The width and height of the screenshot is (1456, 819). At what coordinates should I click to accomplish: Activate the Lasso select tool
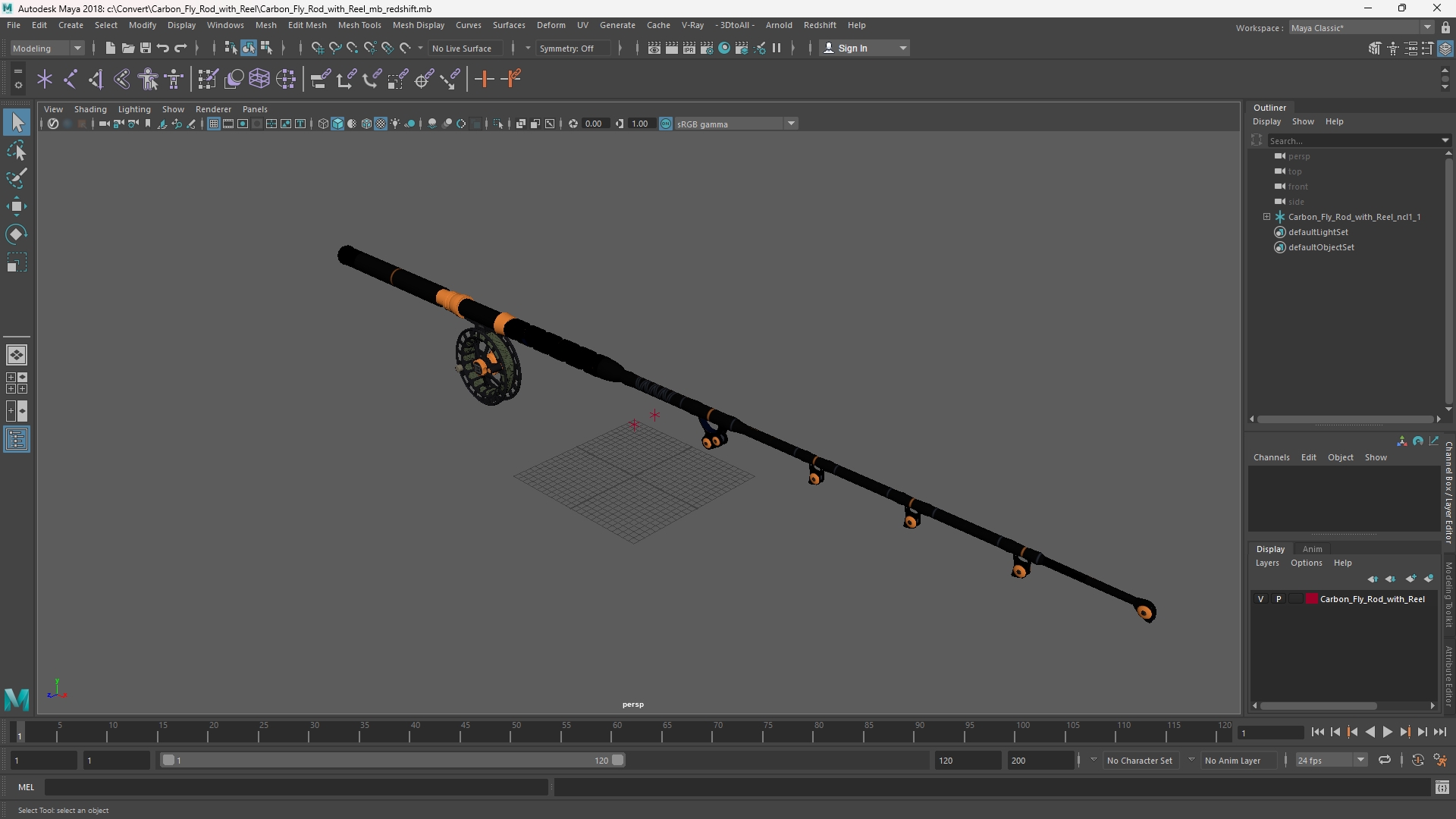click(x=17, y=150)
